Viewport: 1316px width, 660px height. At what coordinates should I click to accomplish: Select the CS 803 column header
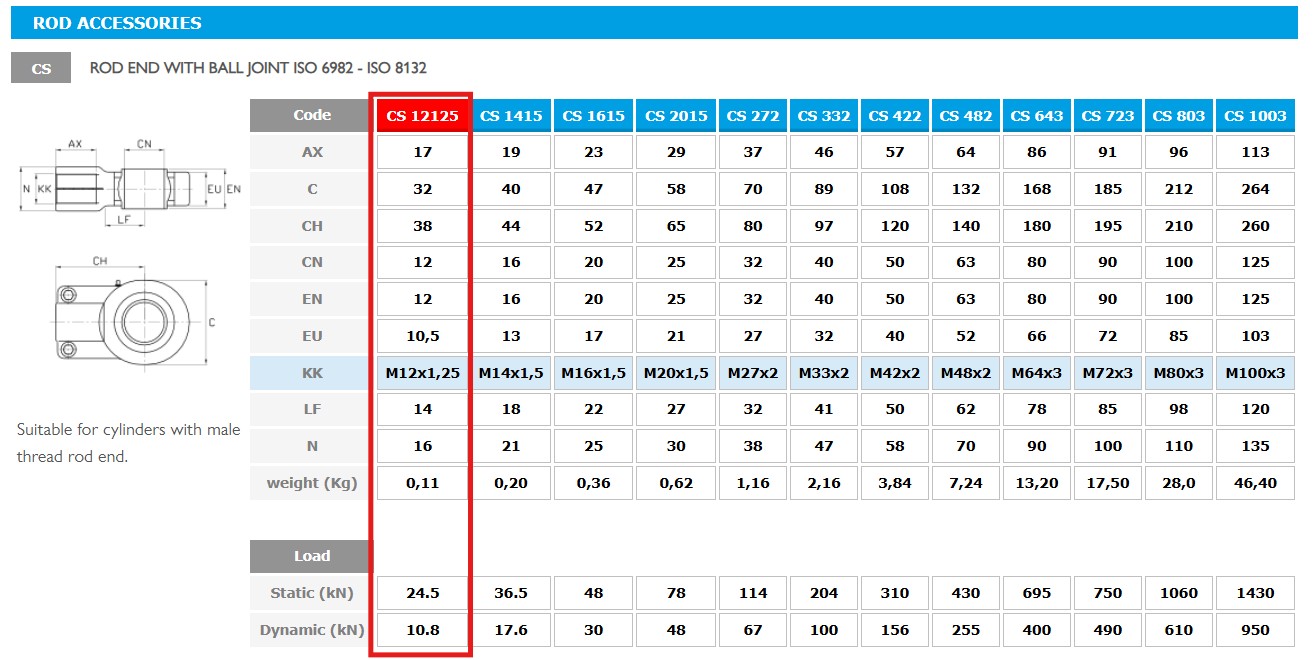click(1179, 115)
